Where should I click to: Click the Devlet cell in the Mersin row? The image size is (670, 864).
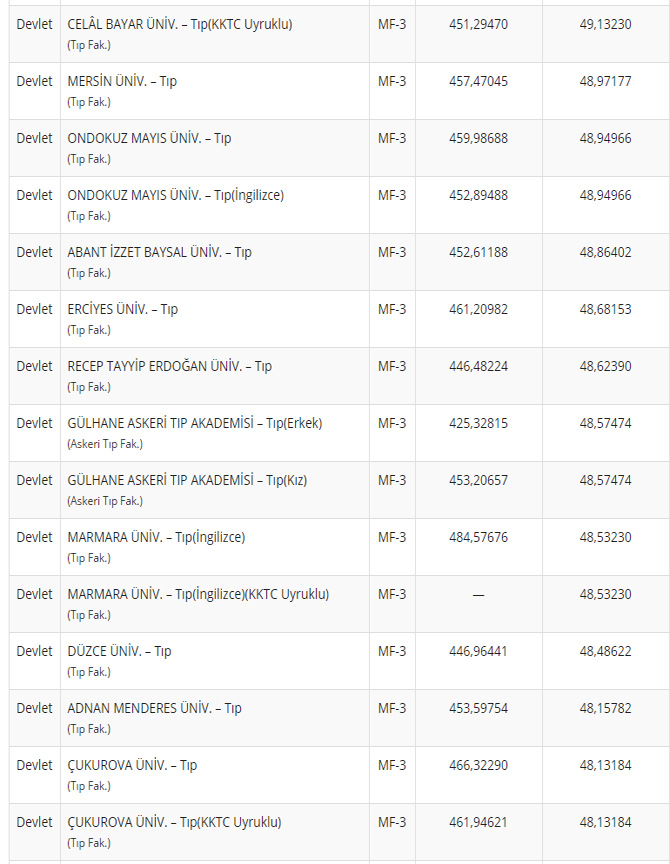pyautogui.click(x=34, y=81)
